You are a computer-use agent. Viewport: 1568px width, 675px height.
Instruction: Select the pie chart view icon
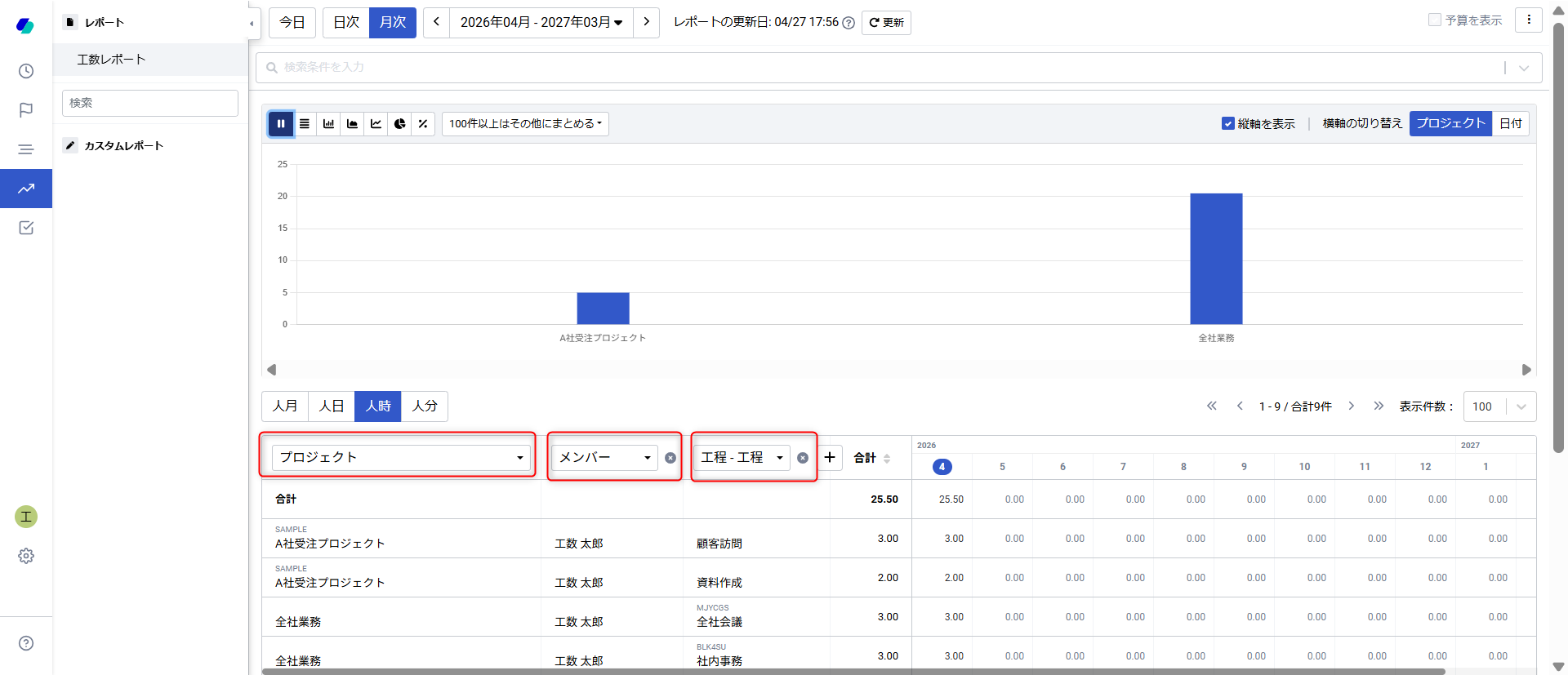(x=399, y=124)
